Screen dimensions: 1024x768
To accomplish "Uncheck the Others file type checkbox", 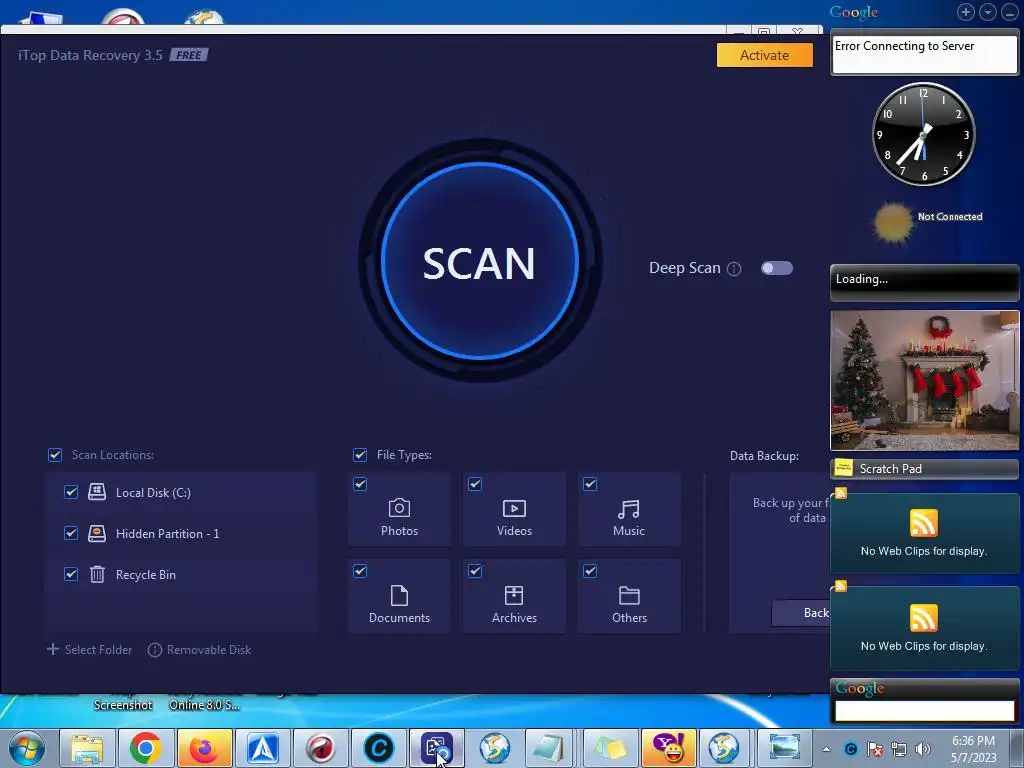I will (x=590, y=571).
